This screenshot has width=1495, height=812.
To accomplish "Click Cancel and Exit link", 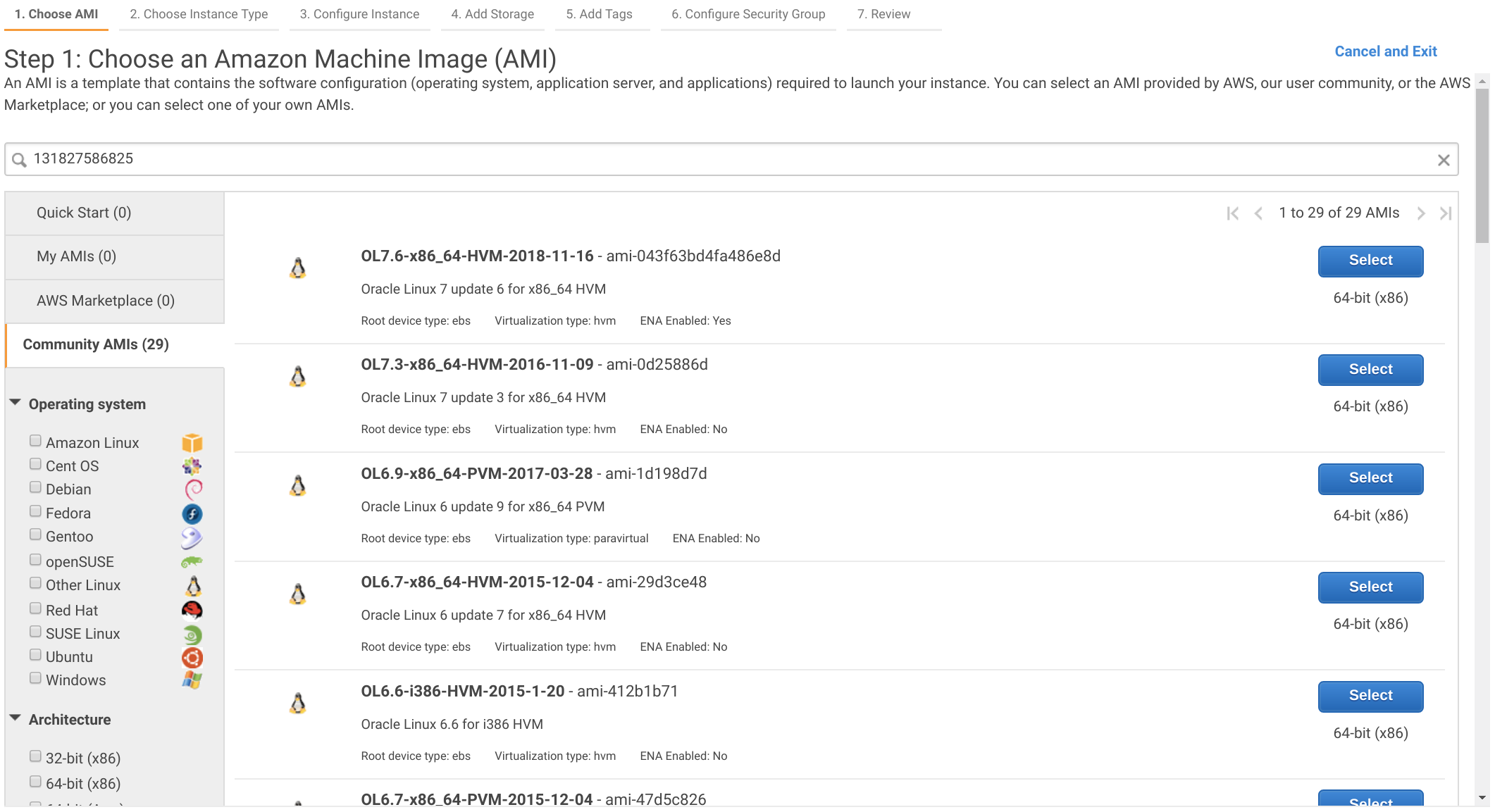I will pyautogui.click(x=1386, y=51).
